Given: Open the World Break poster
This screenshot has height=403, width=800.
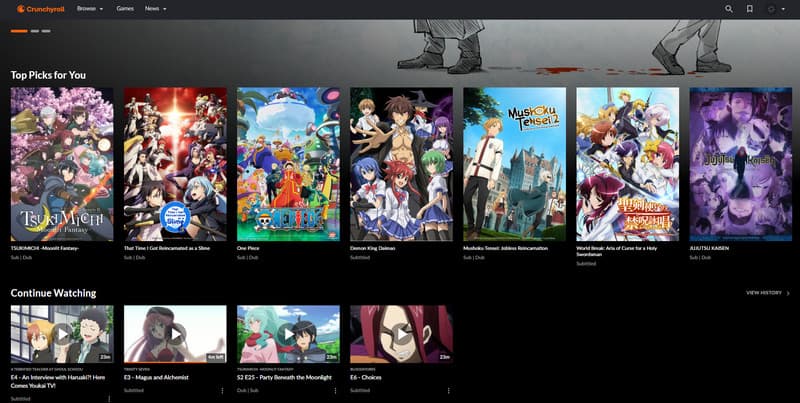Looking at the screenshot, I should point(628,164).
